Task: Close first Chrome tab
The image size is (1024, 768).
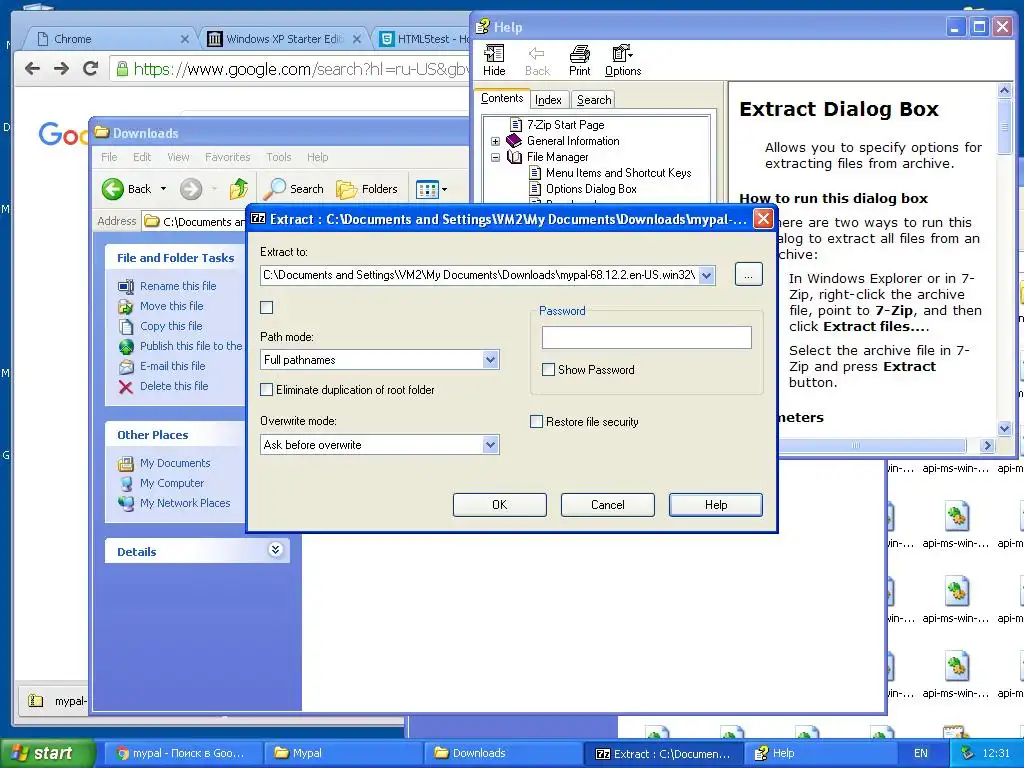Action: [185, 39]
